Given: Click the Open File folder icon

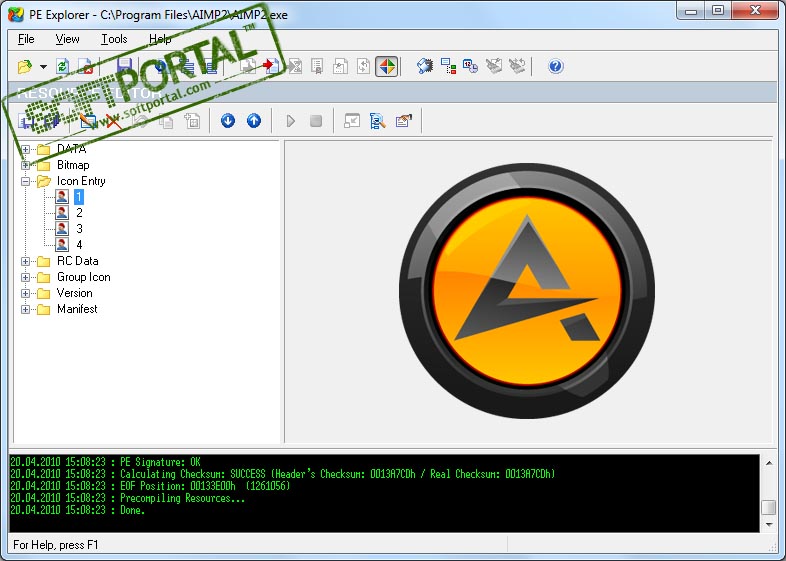Looking at the screenshot, I should [25, 66].
